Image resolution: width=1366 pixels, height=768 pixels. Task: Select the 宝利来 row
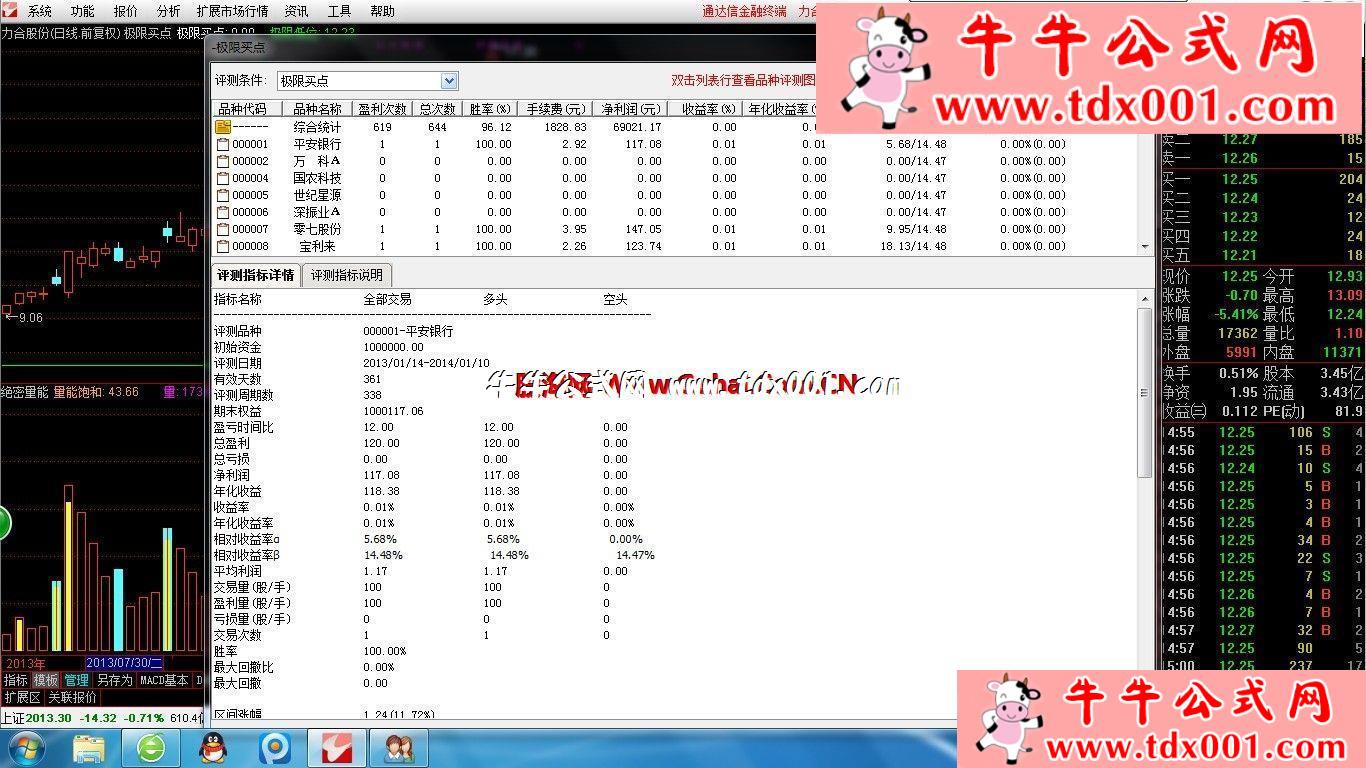[675, 246]
